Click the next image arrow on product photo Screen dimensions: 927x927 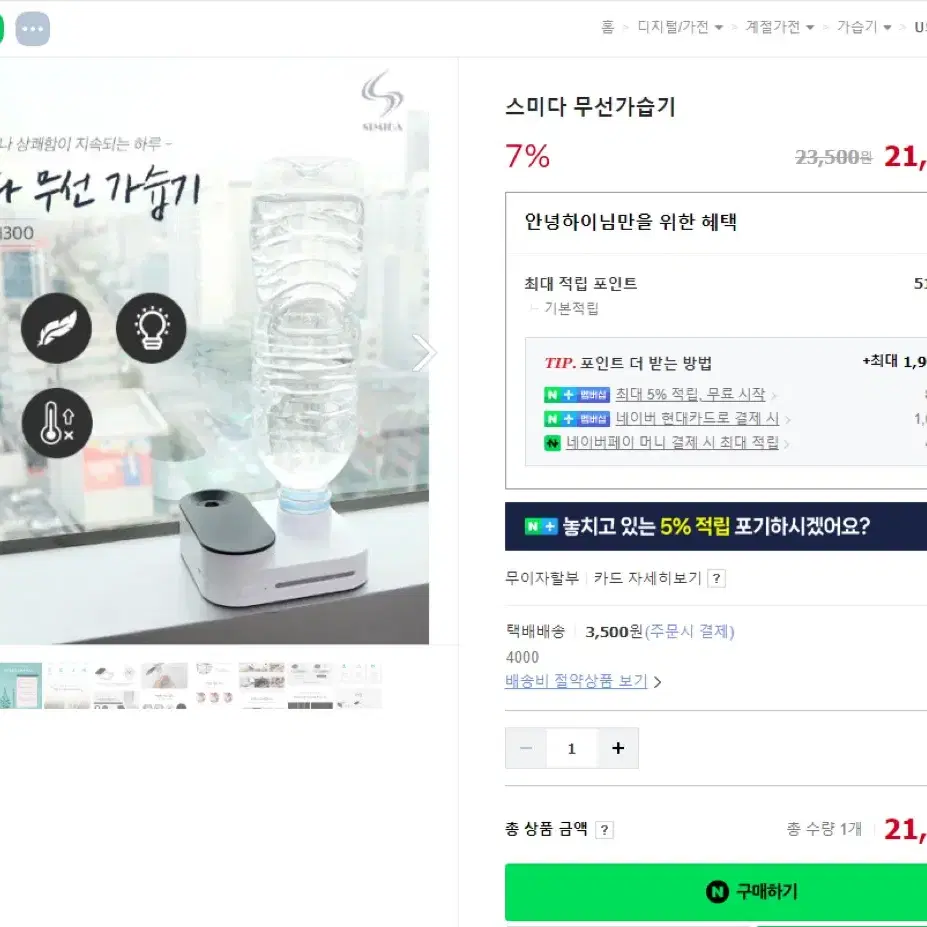(x=424, y=353)
